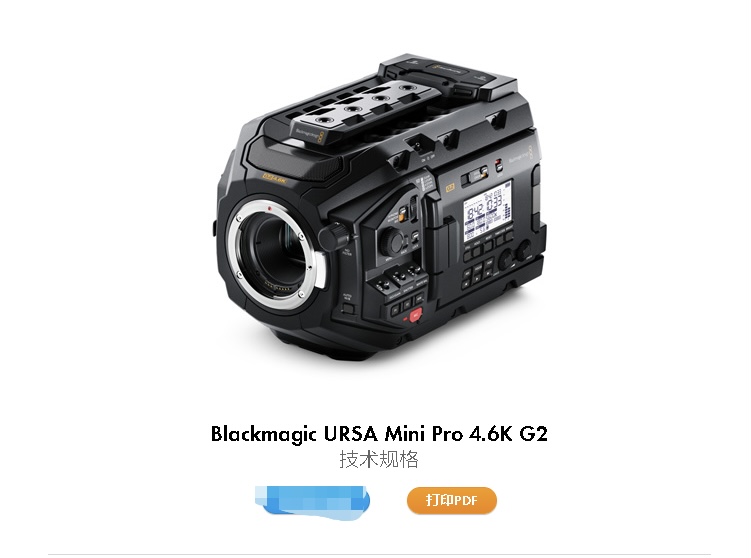Screen dimensions: 751x558
Task: Click the ND filter wheel knob
Action: point(333,237)
